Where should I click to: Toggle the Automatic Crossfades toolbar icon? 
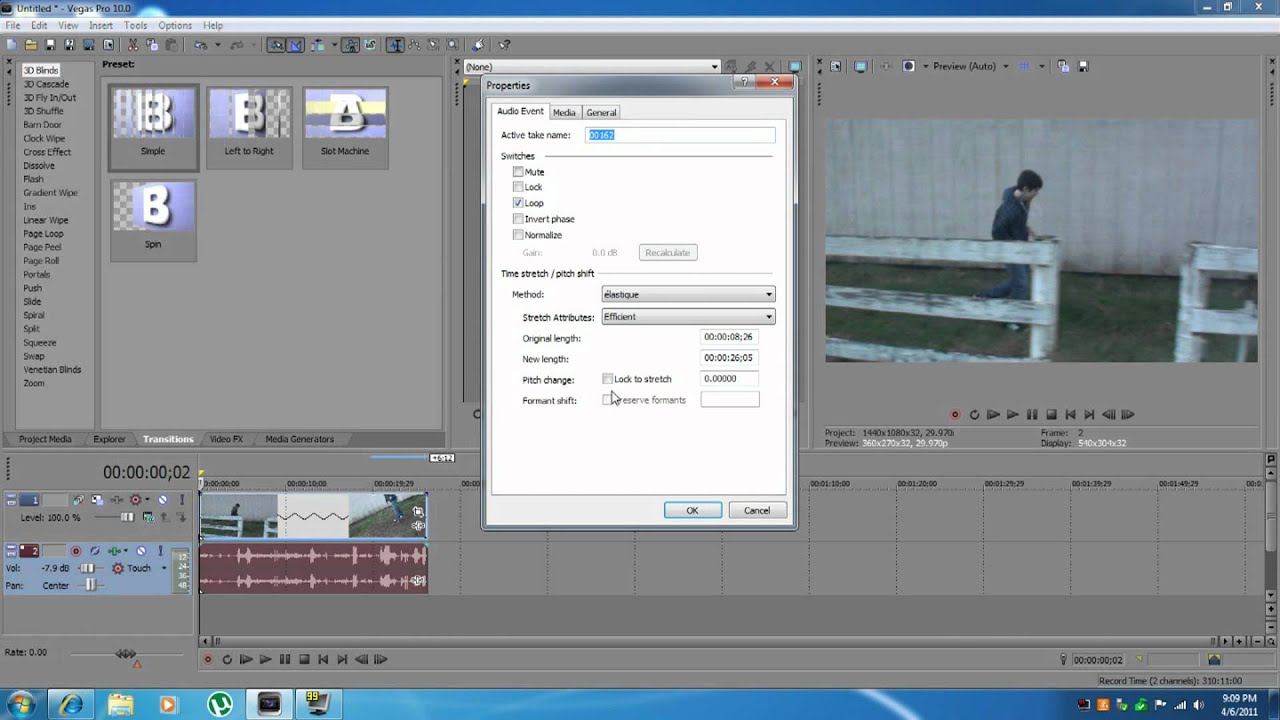coord(295,45)
